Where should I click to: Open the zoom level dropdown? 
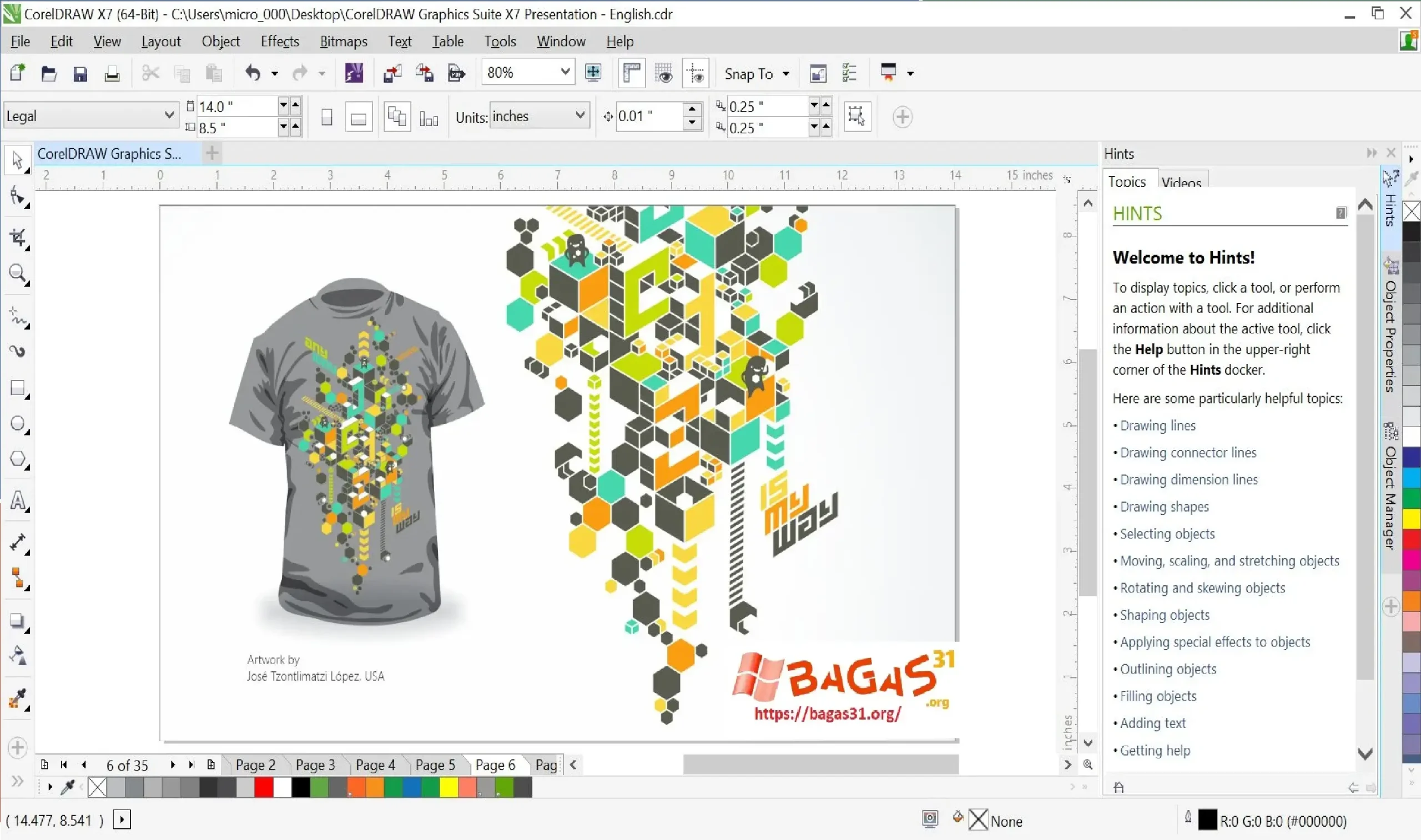566,72
